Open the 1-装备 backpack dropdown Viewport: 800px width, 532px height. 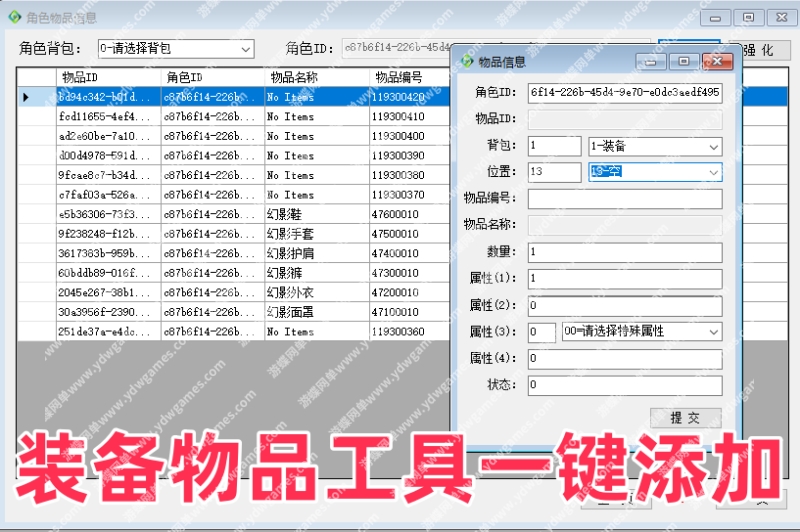point(655,147)
